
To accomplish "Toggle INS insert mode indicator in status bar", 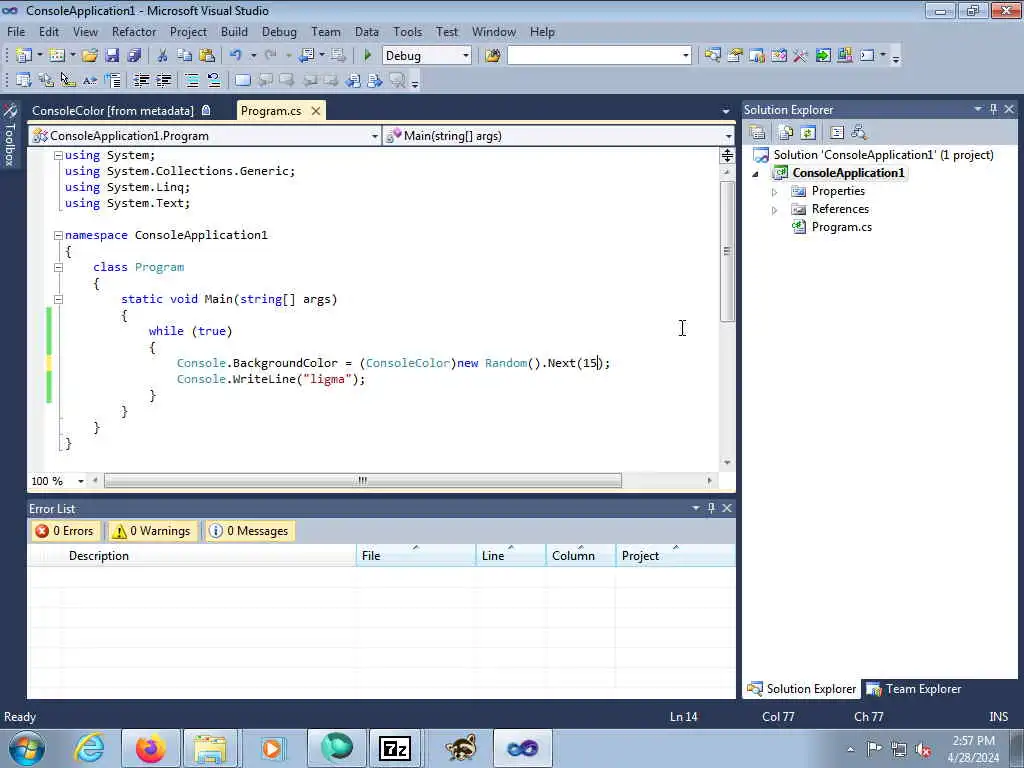I will (x=998, y=716).
